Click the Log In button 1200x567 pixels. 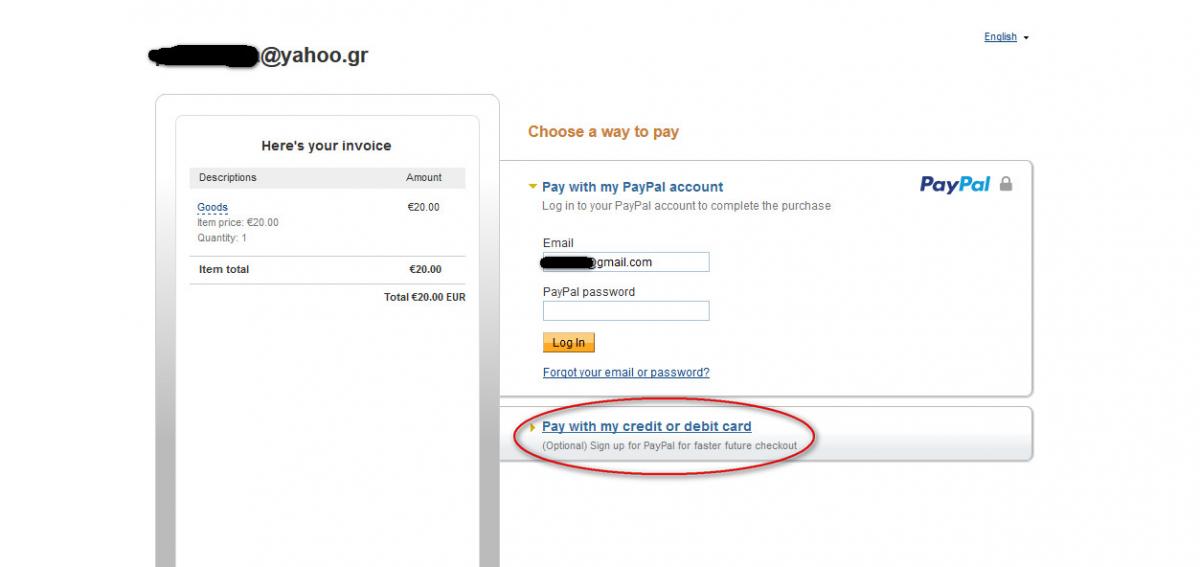tap(569, 343)
